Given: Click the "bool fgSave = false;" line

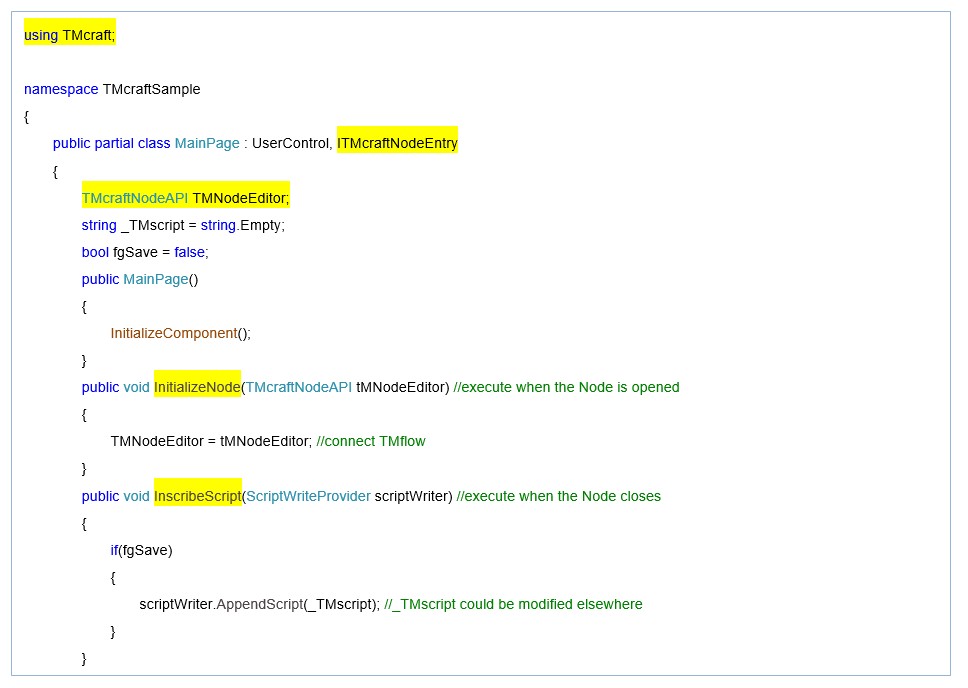Looking at the screenshot, I should 145,252.
